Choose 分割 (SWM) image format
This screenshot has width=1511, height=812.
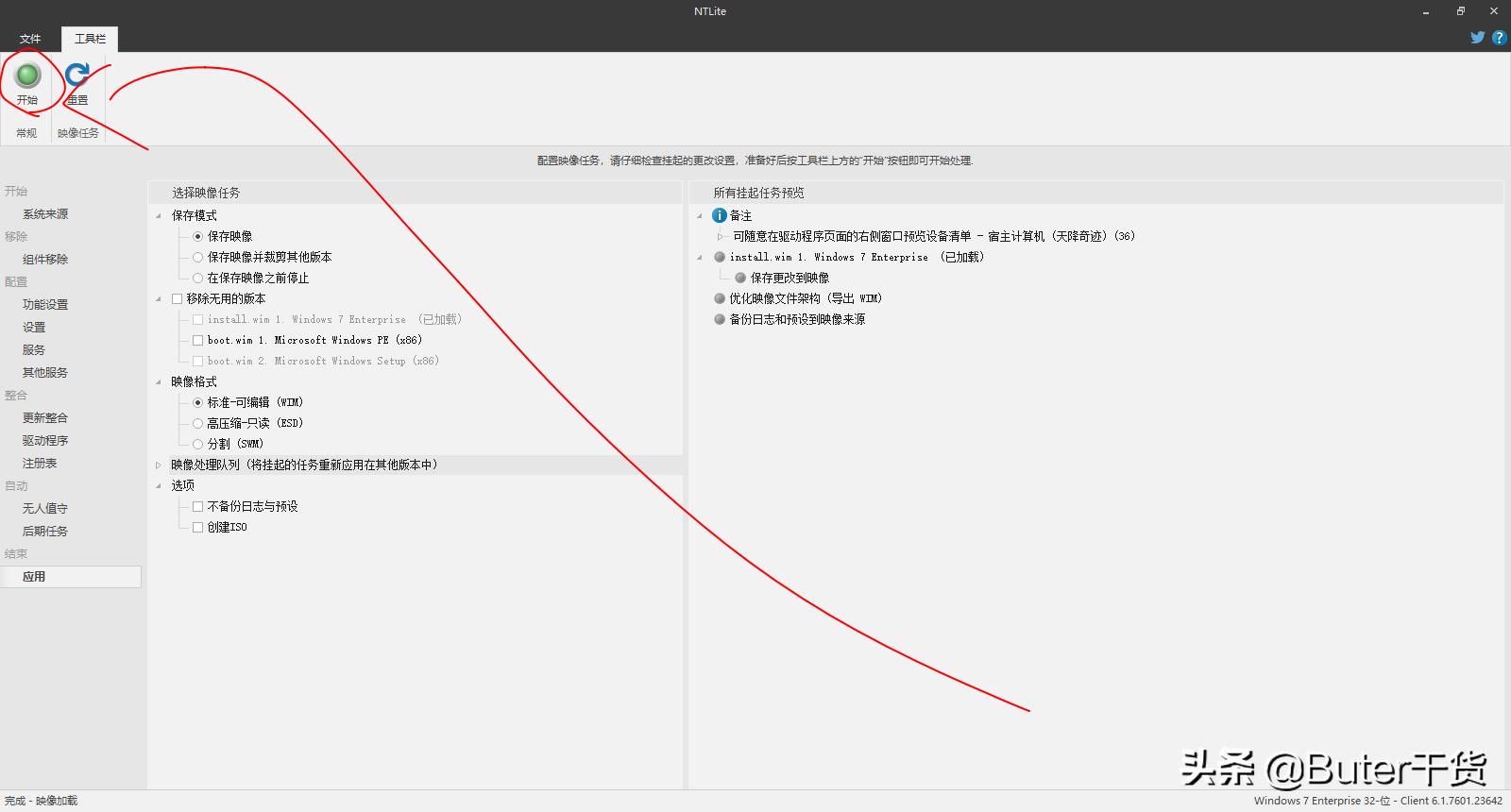tap(197, 444)
